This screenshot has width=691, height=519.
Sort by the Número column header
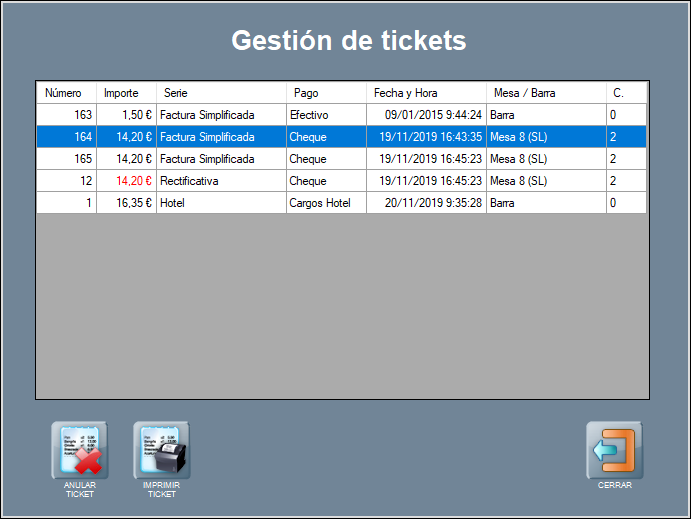click(x=65, y=93)
